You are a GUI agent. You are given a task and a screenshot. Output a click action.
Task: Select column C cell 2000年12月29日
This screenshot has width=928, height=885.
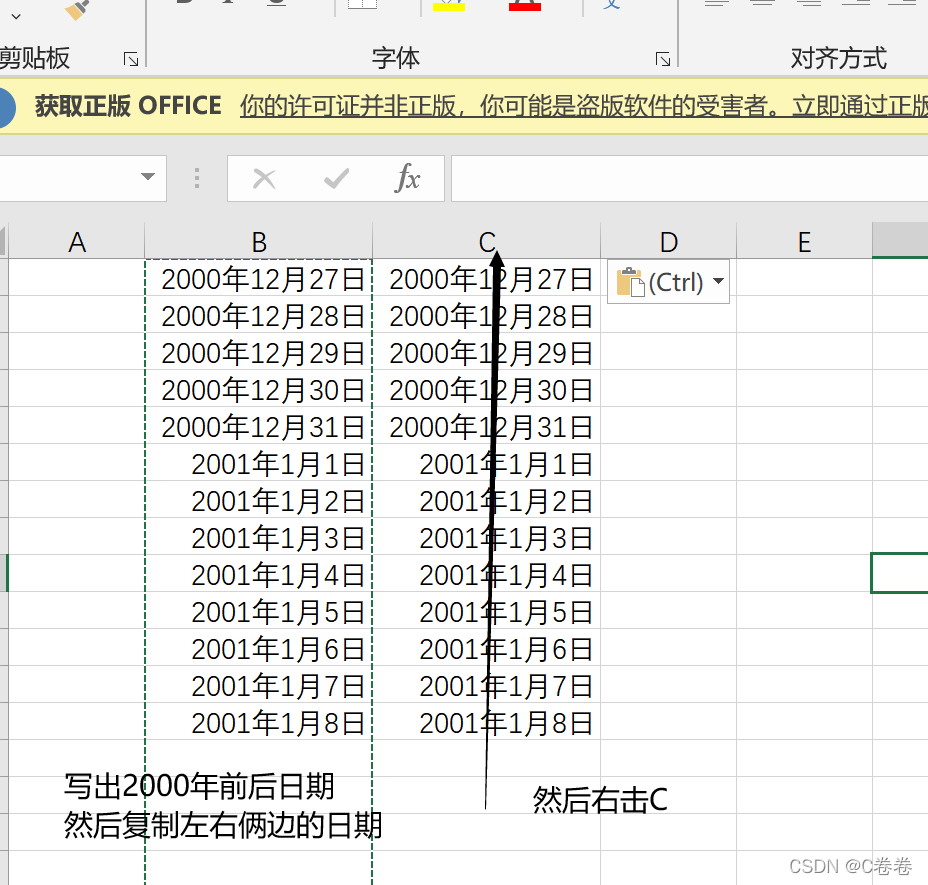tap(486, 352)
